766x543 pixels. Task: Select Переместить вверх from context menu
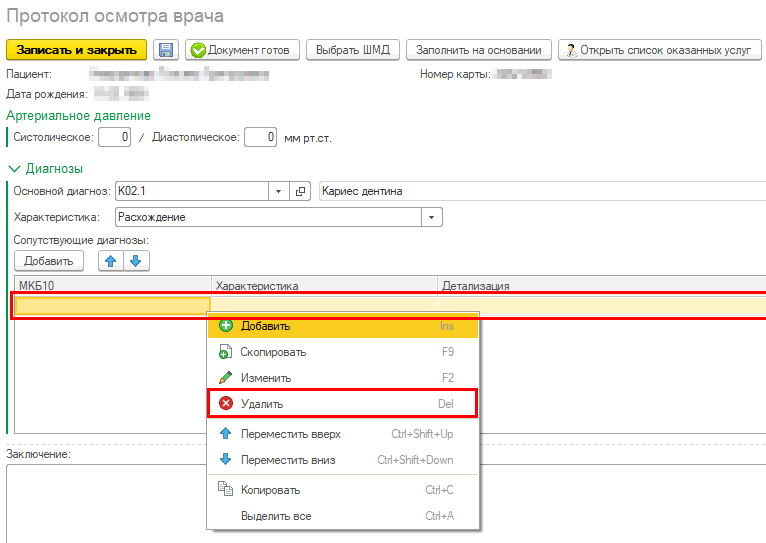click(x=290, y=434)
